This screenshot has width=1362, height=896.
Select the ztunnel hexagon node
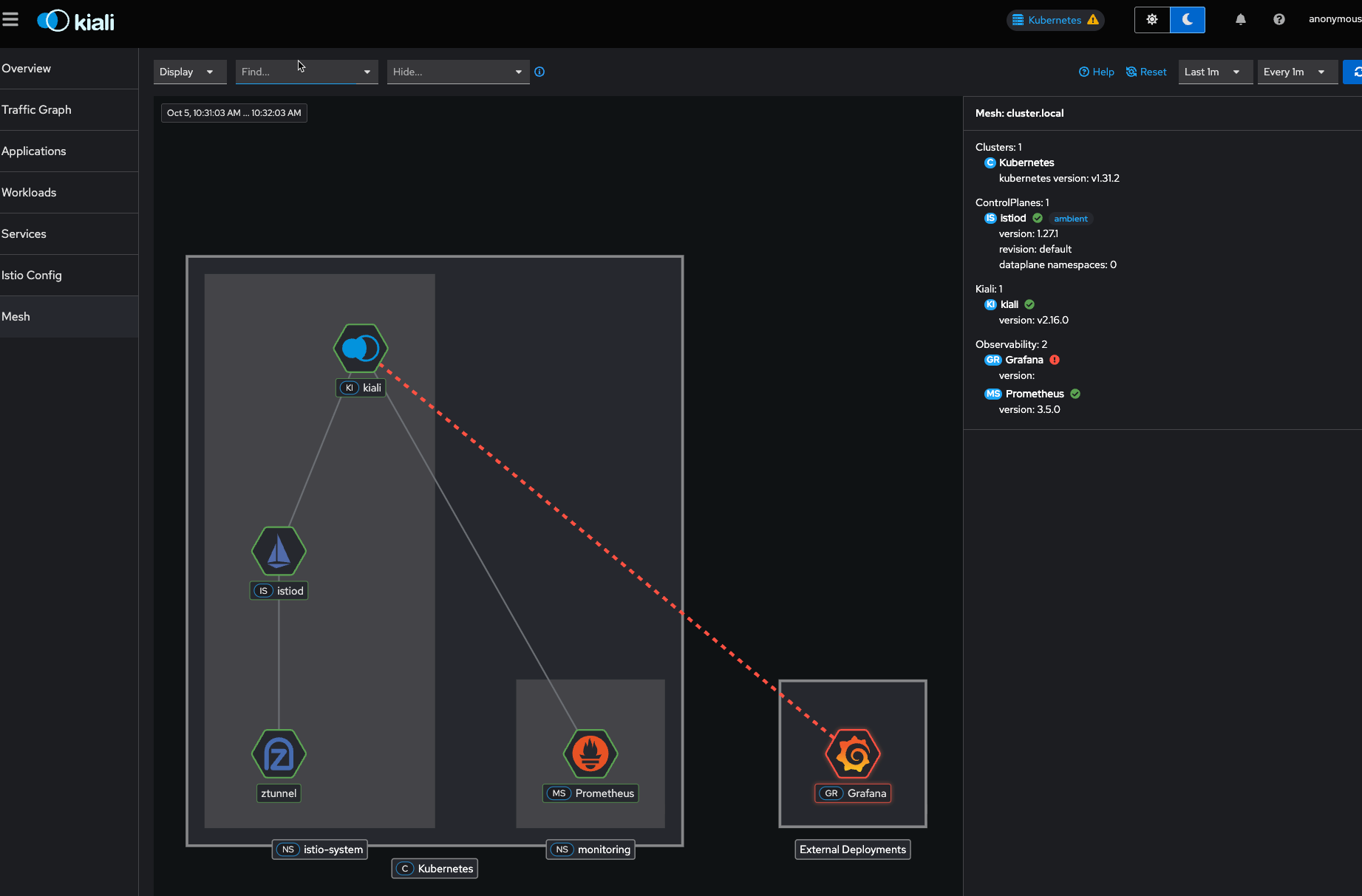pyautogui.click(x=279, y=753)
